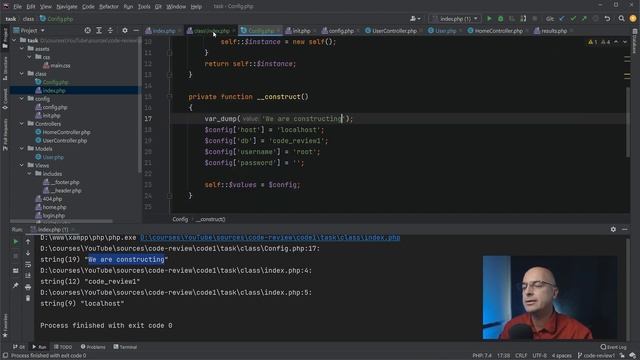The width and height of the screenshot is (640, 360).
Task: Open the File menu
Action: (x=17, y=7)
